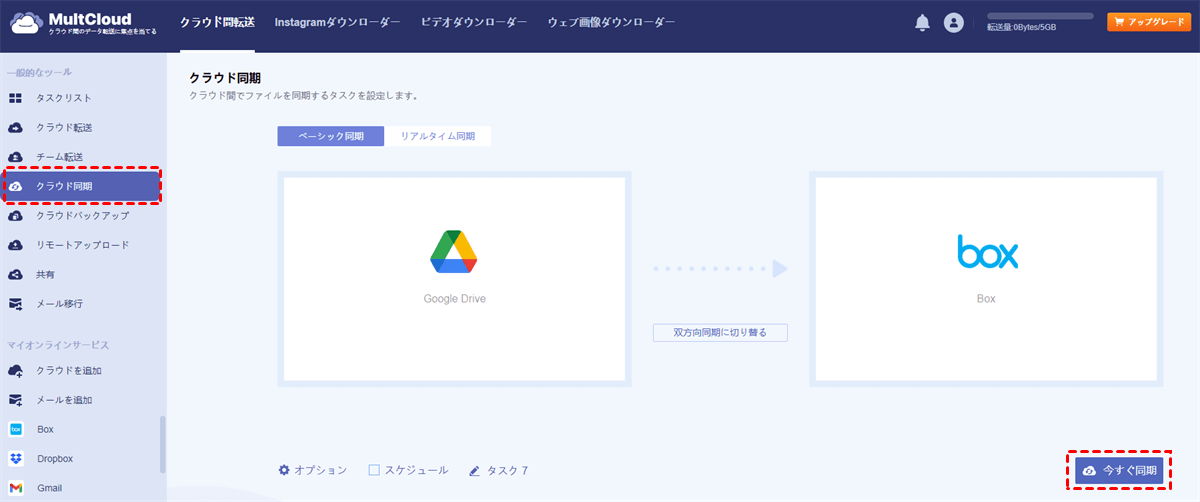This screenshot has width=1200, height=502.
Task: Open リモートアップロード in sidebar
Action: coord(83,245)
